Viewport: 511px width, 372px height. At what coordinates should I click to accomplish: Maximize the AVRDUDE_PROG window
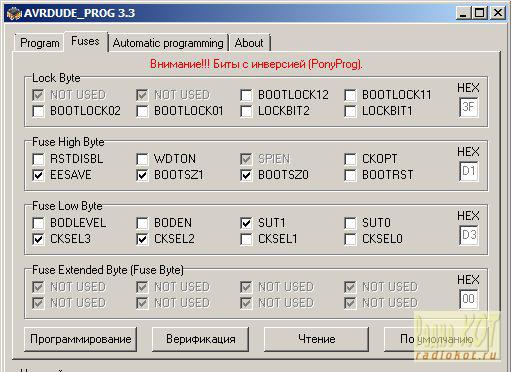480,13
